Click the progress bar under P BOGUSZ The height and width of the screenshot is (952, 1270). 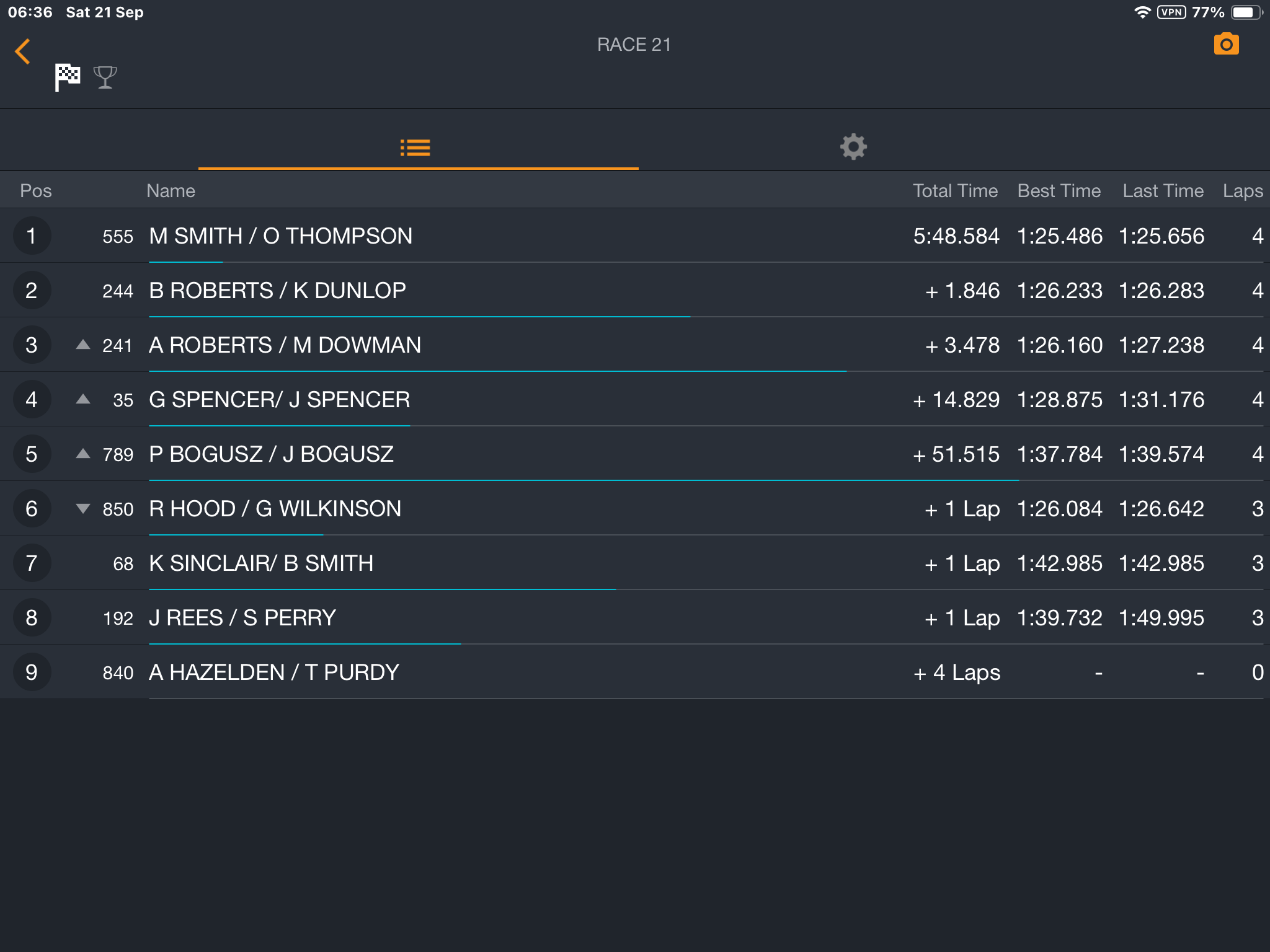coord(584,480)
